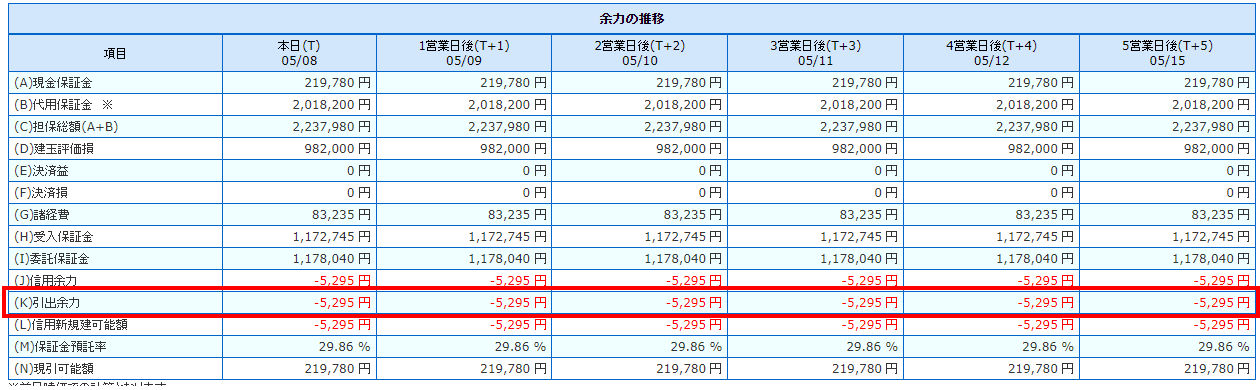Viewport: 1260px width, 390px height.
Task: Click the 5営業日後(T+5) 05/15 column header
Action: (1167, 53)
